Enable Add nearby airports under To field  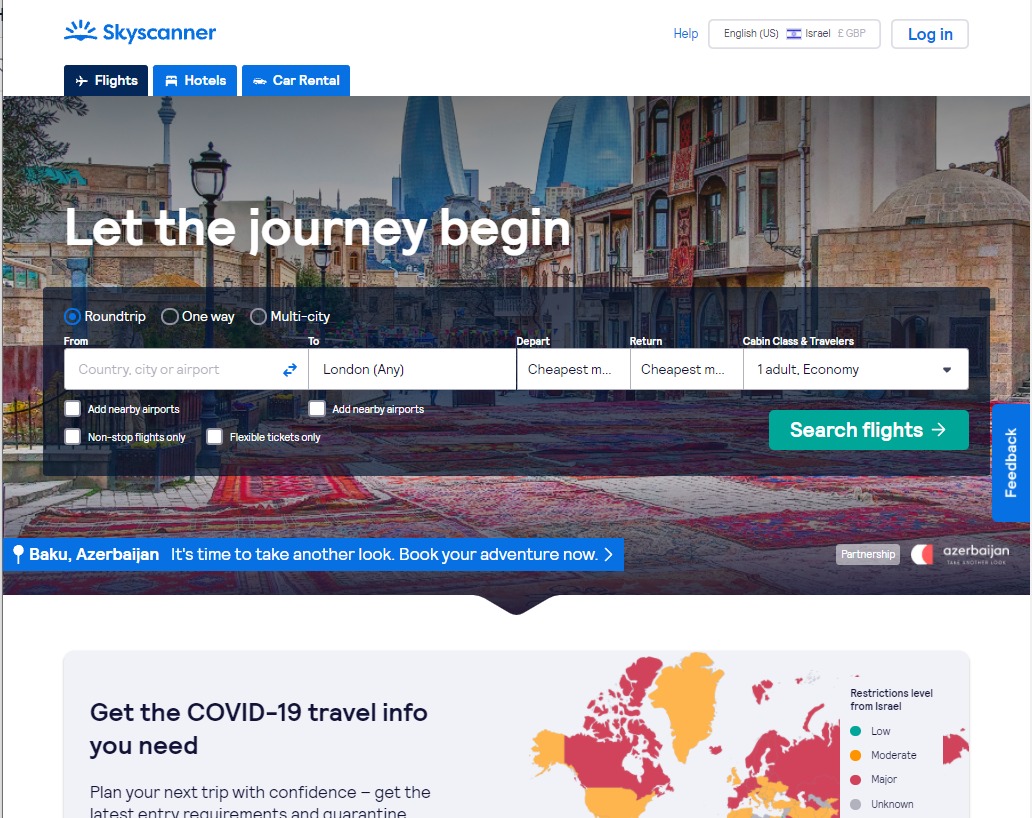[317, 409]
